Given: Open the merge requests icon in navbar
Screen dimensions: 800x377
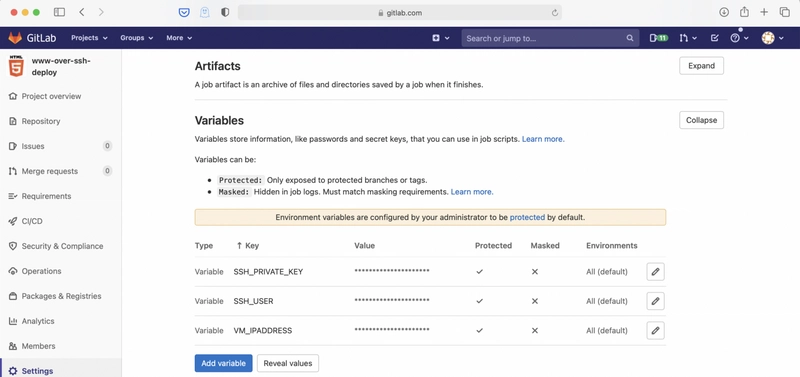Looking at the screenshot, I should coord(688,38).
